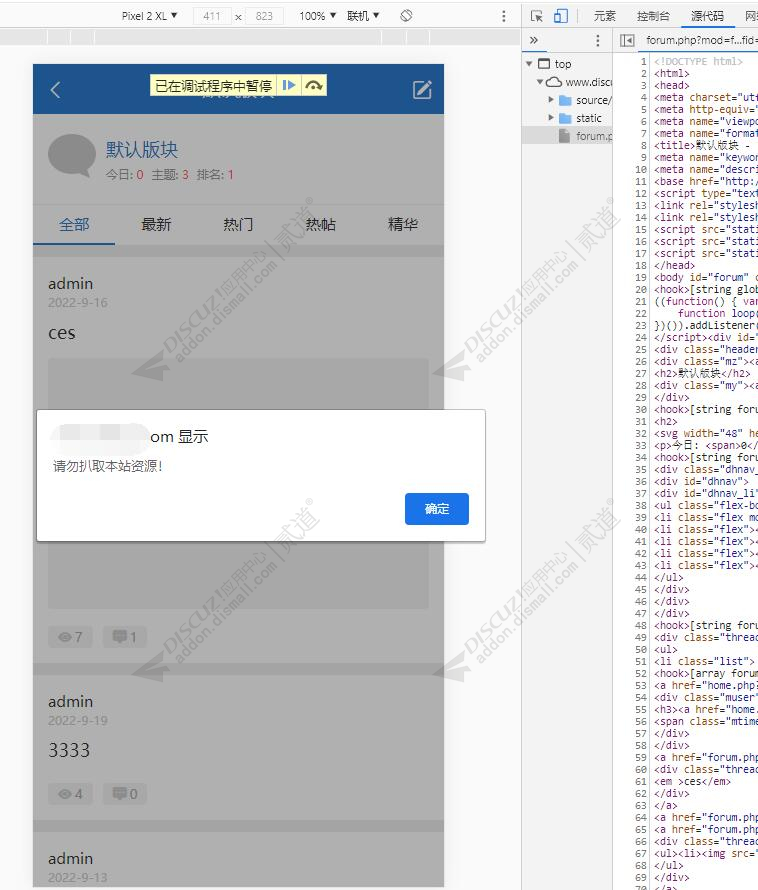
Task: Resume script execution in paused overlay
Action: coord(289,86)
